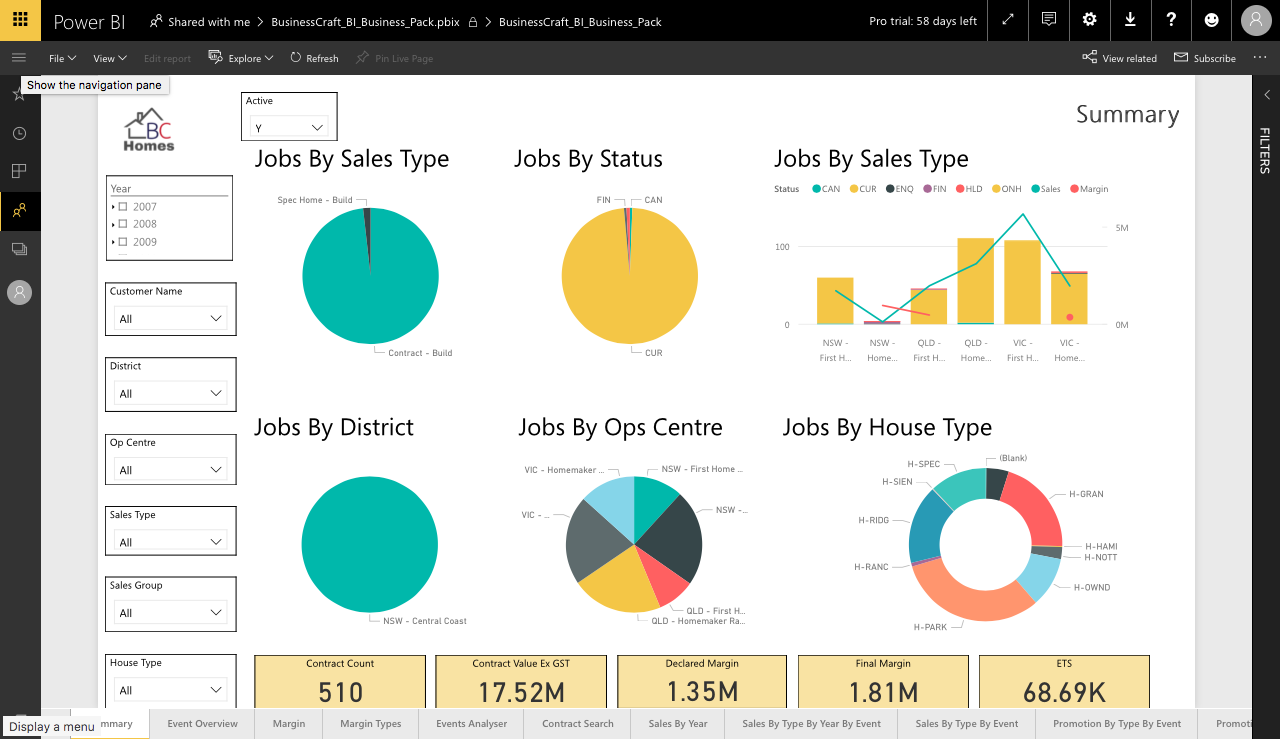
Task: Switch to Event Overview tab
Action: (202, 723)
